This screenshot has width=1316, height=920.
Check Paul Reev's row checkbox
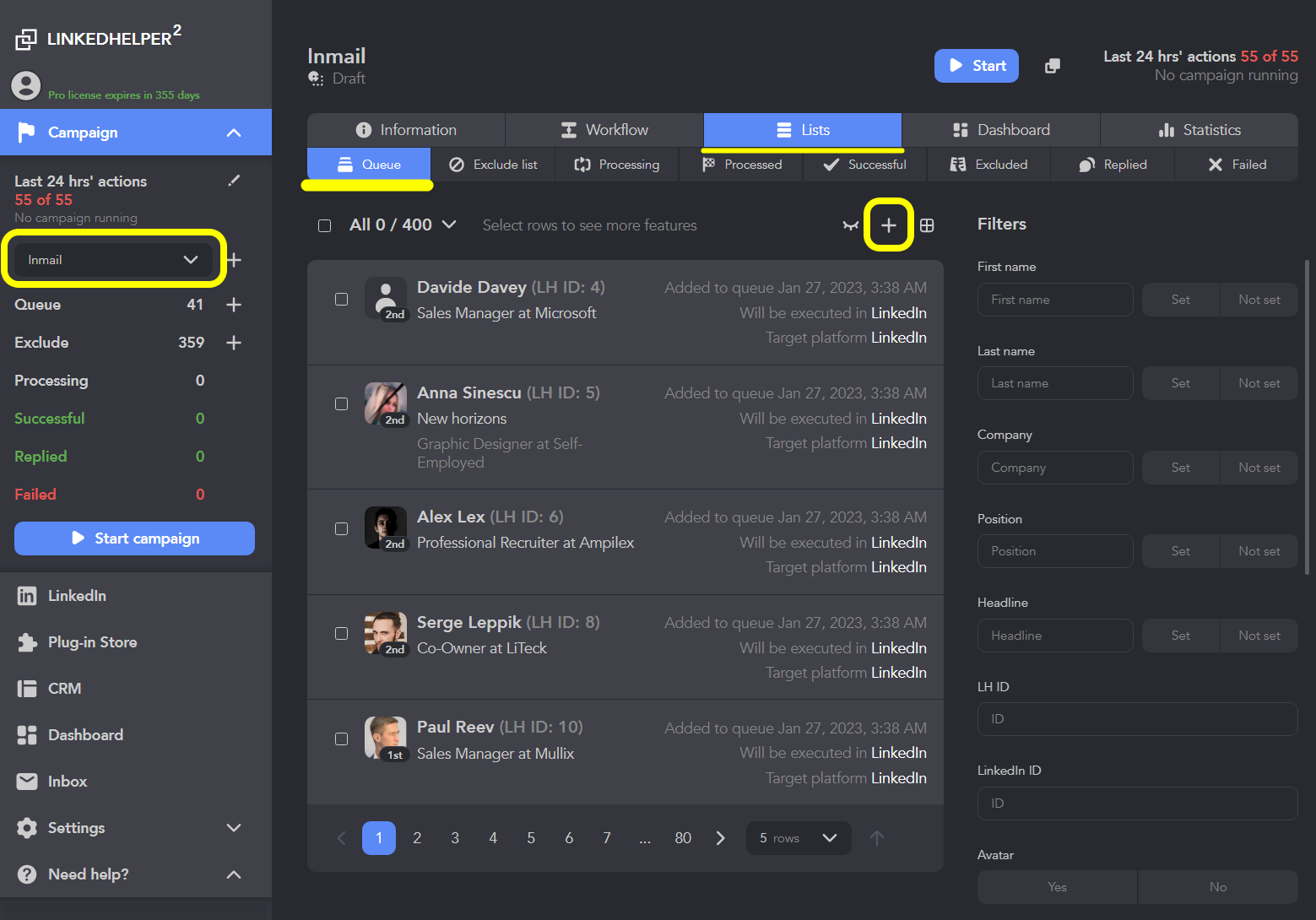[x=341, y=739]
